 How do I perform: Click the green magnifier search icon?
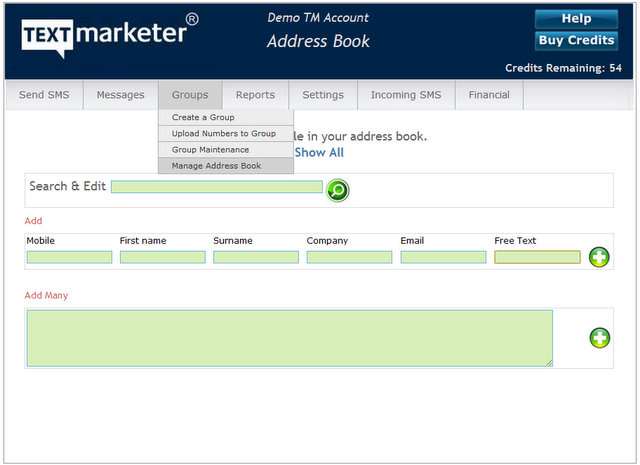coord(338,190)
